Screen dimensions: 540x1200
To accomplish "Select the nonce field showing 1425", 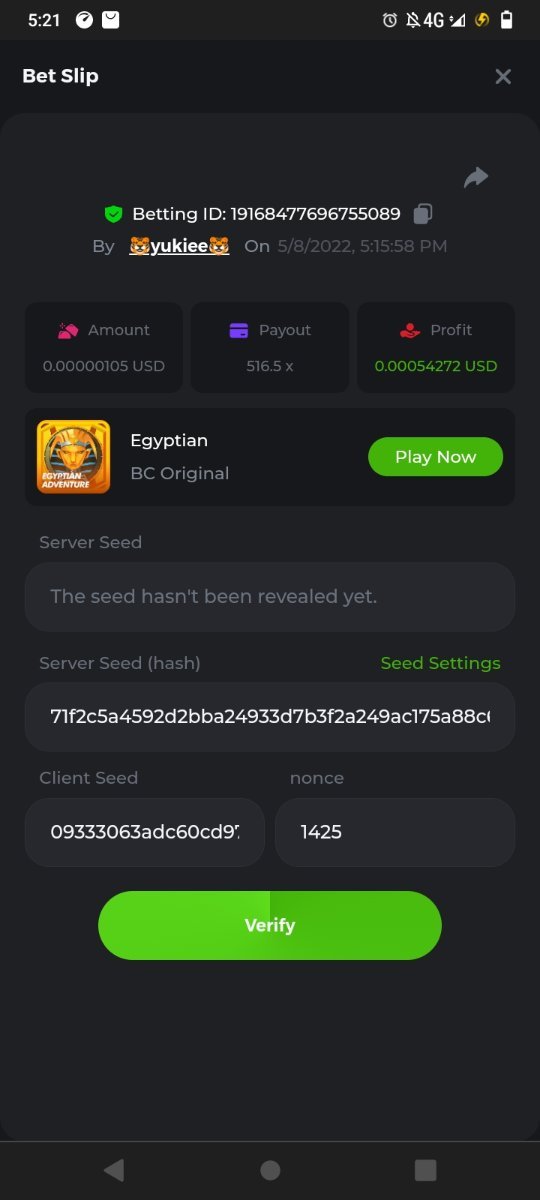I will click(x=395, y=832).
